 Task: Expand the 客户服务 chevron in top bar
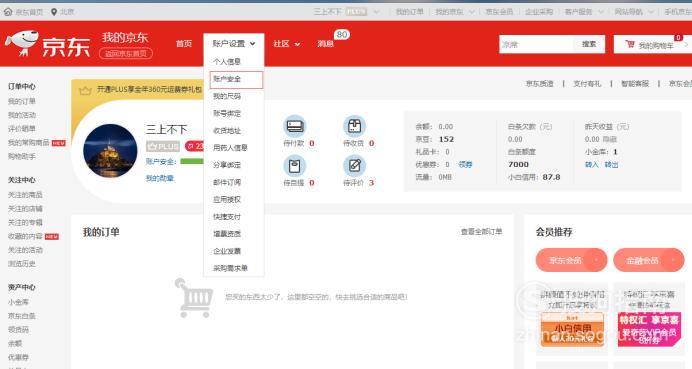click(x=601, y=12)
